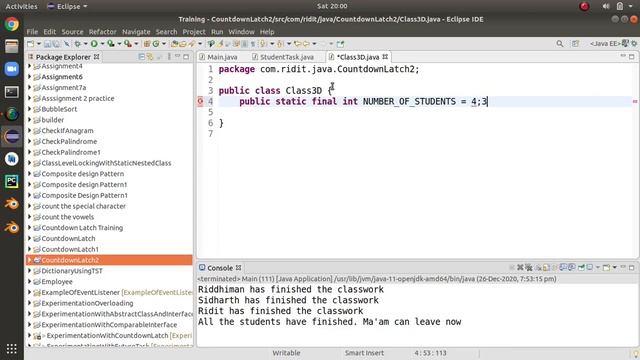Open the Activities overview
Viewport: 640px width, 360px height.
tap(21, 6)
